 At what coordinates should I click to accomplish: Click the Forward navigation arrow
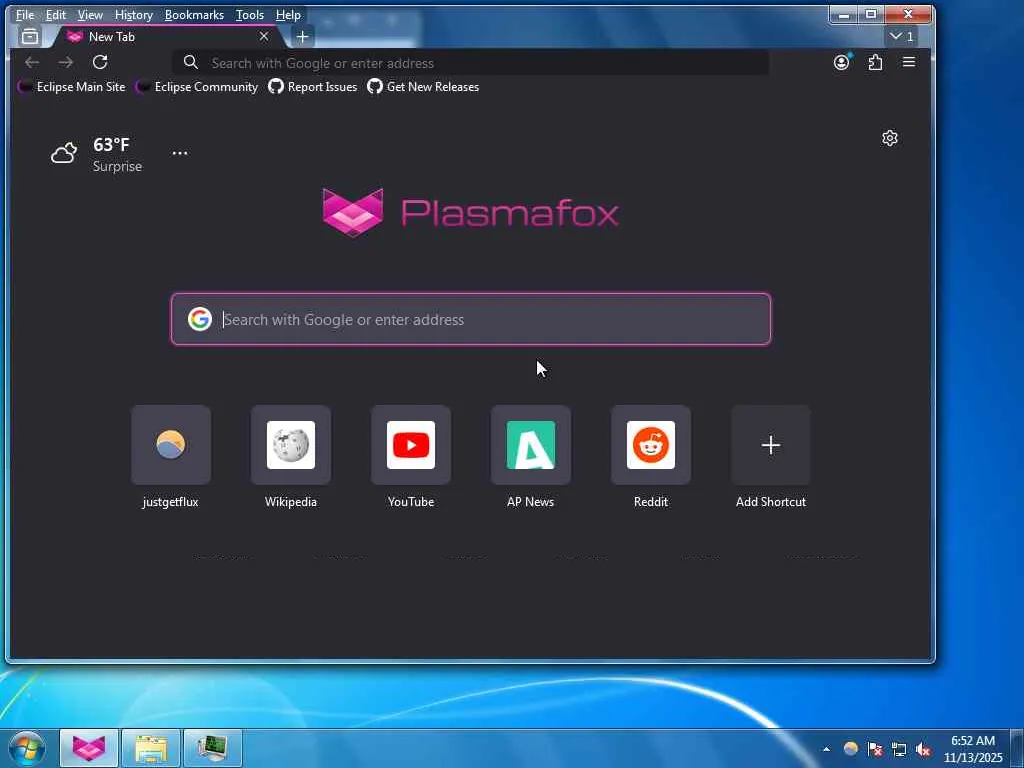[65, 62]
